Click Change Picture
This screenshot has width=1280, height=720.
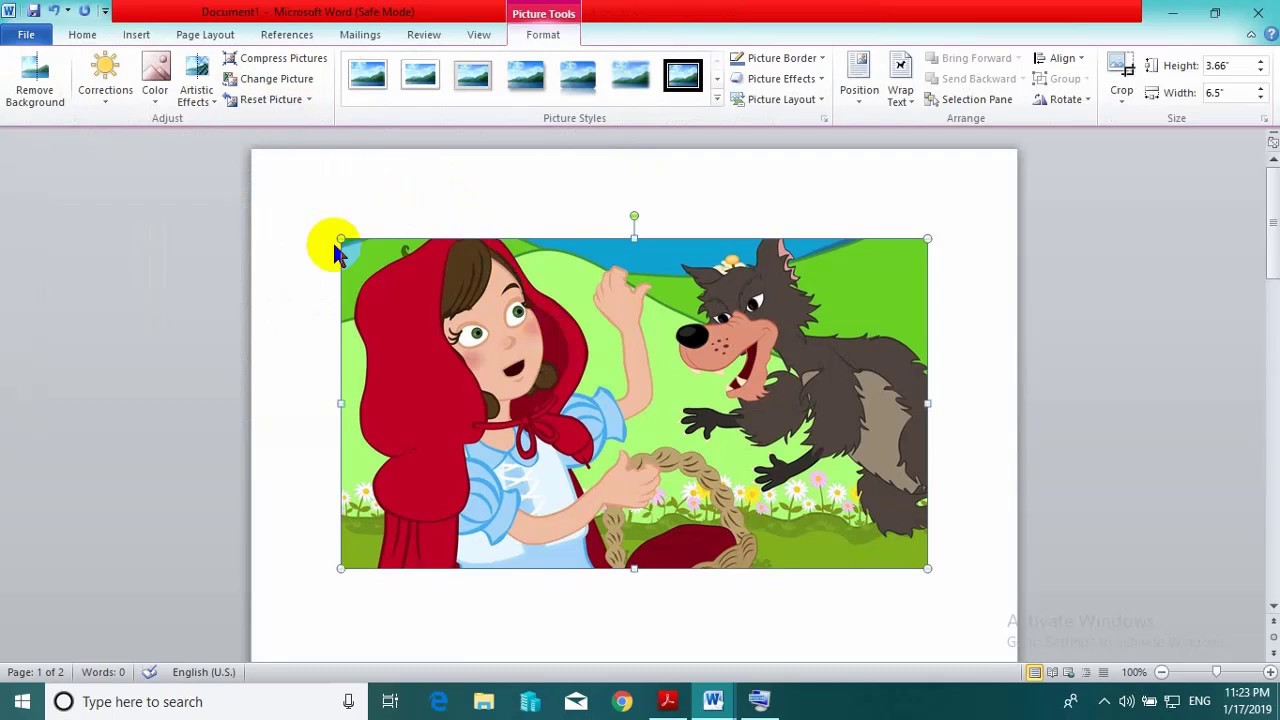point(268,79)
